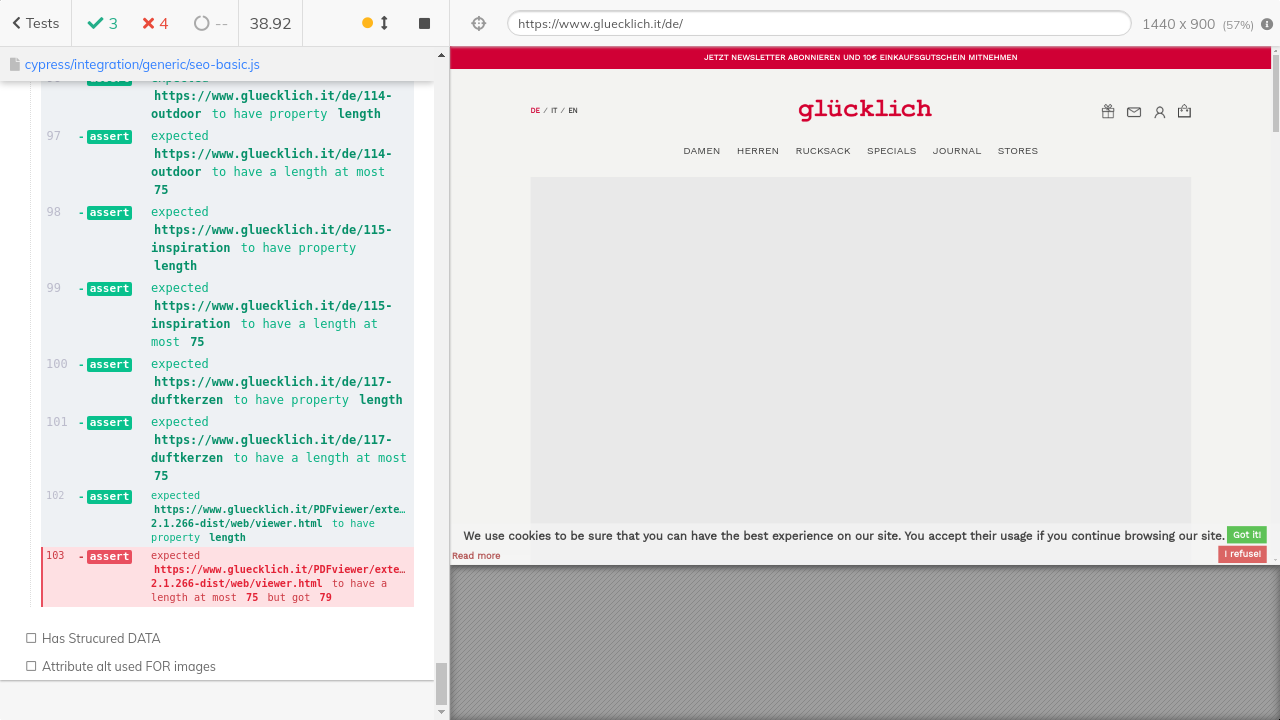The height and width of the screenshot is (720, 1280).
Task: Open the shopping bag icon
Action: pos(1185,111)
